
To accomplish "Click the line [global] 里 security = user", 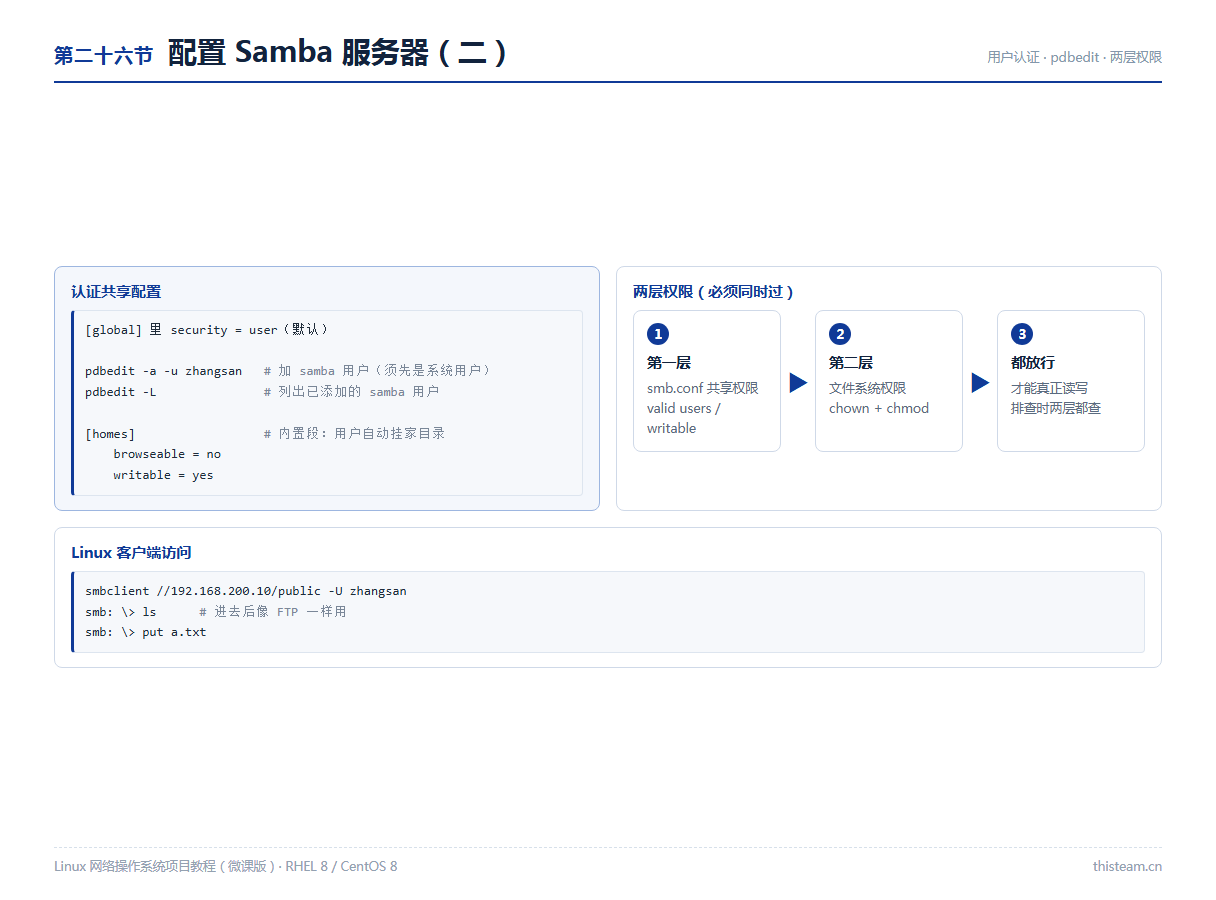I will tap(206, 329).
